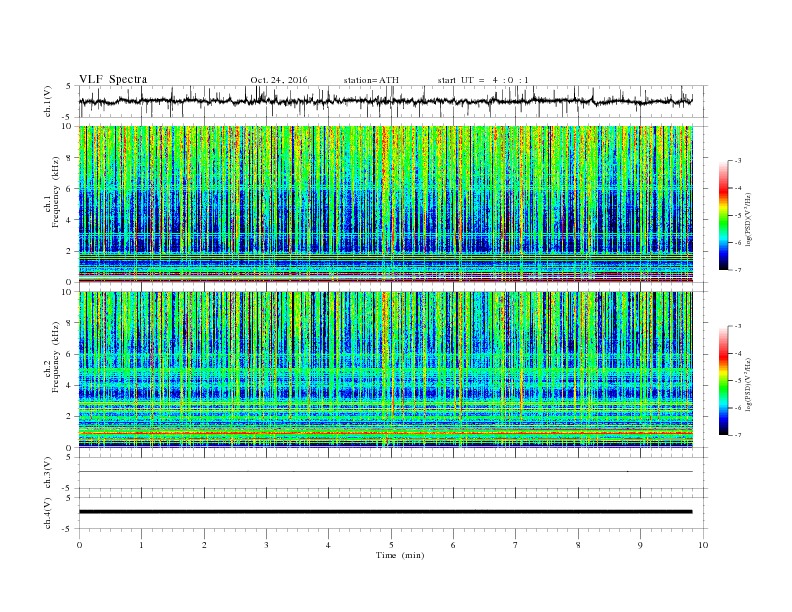Click the "VLF Spectra" title text
This screenshot has height=612, width=792.
tap(113, 79)
